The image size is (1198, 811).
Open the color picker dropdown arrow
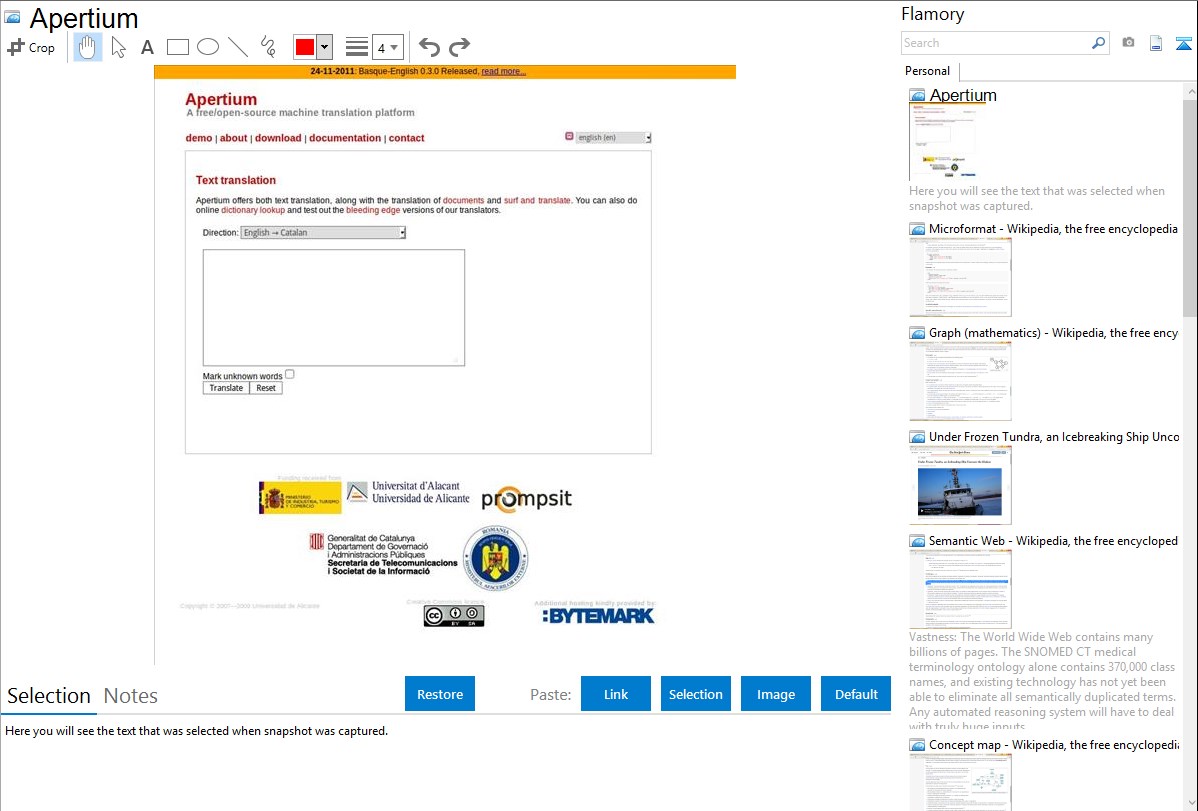pos(324,47)
